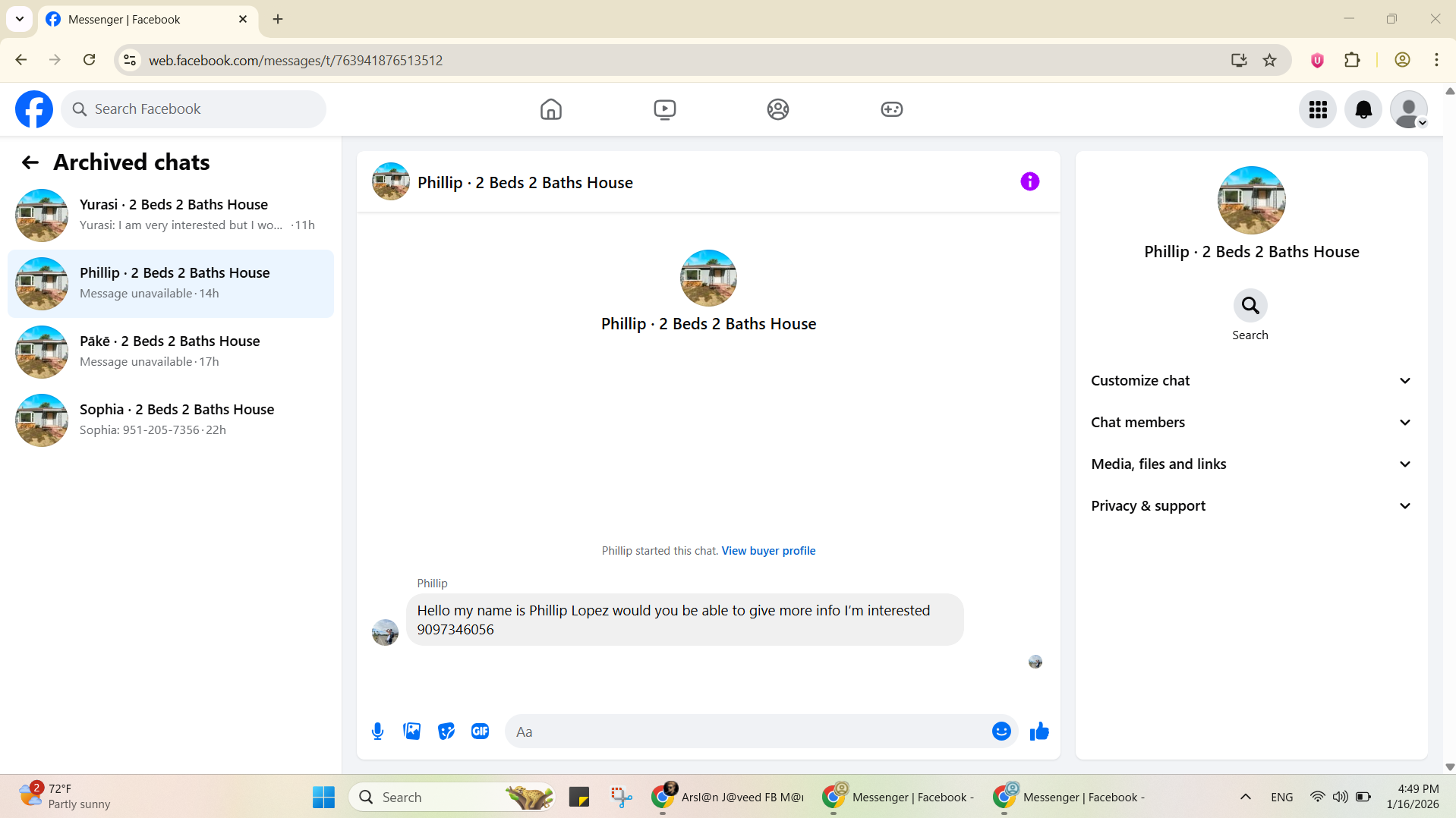Switch to Arsl@n J@veed Chrome window
1456x818 pixels.
pyautogui.click(x=729, y=797)
